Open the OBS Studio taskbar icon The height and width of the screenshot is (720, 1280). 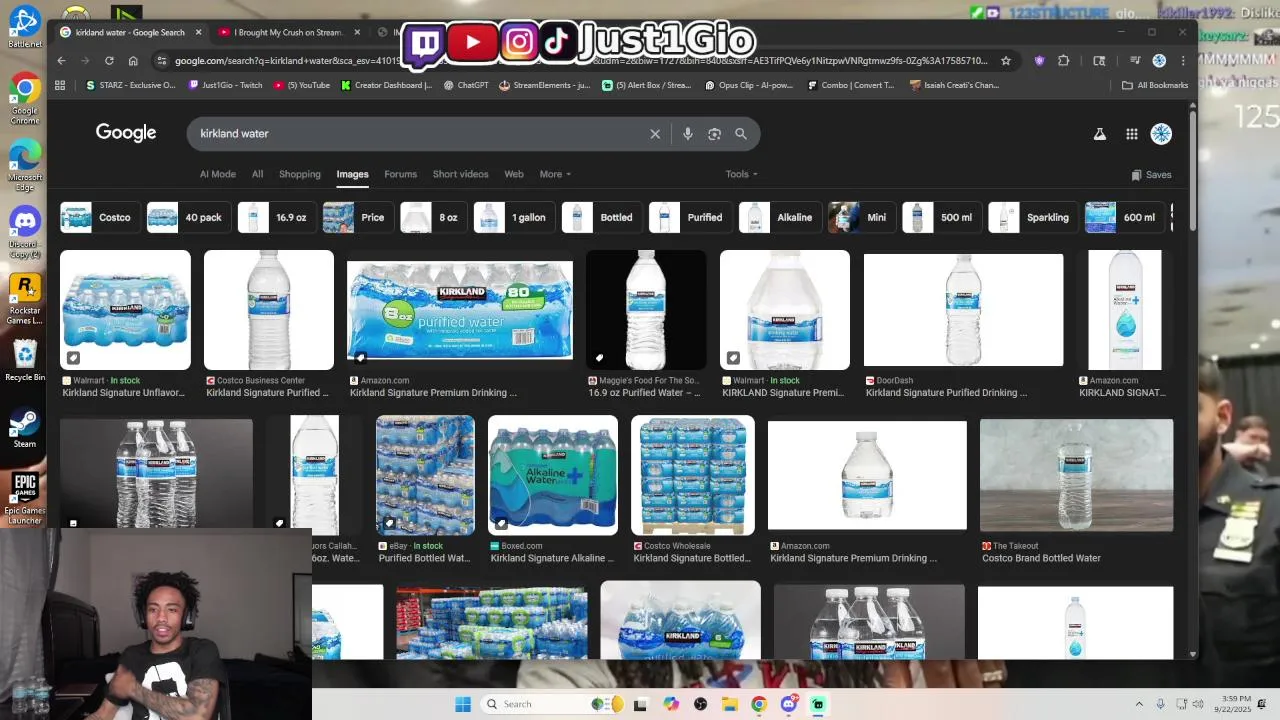700,704
